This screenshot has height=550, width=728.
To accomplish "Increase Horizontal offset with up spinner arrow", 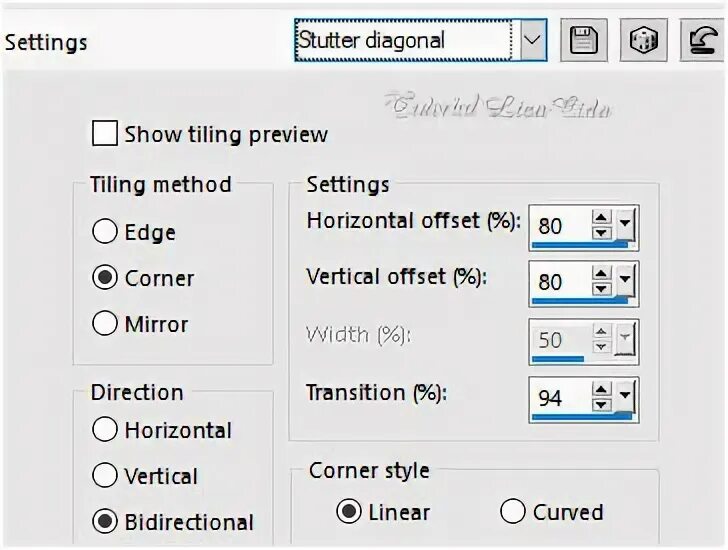I will click(x=601, y=217).
